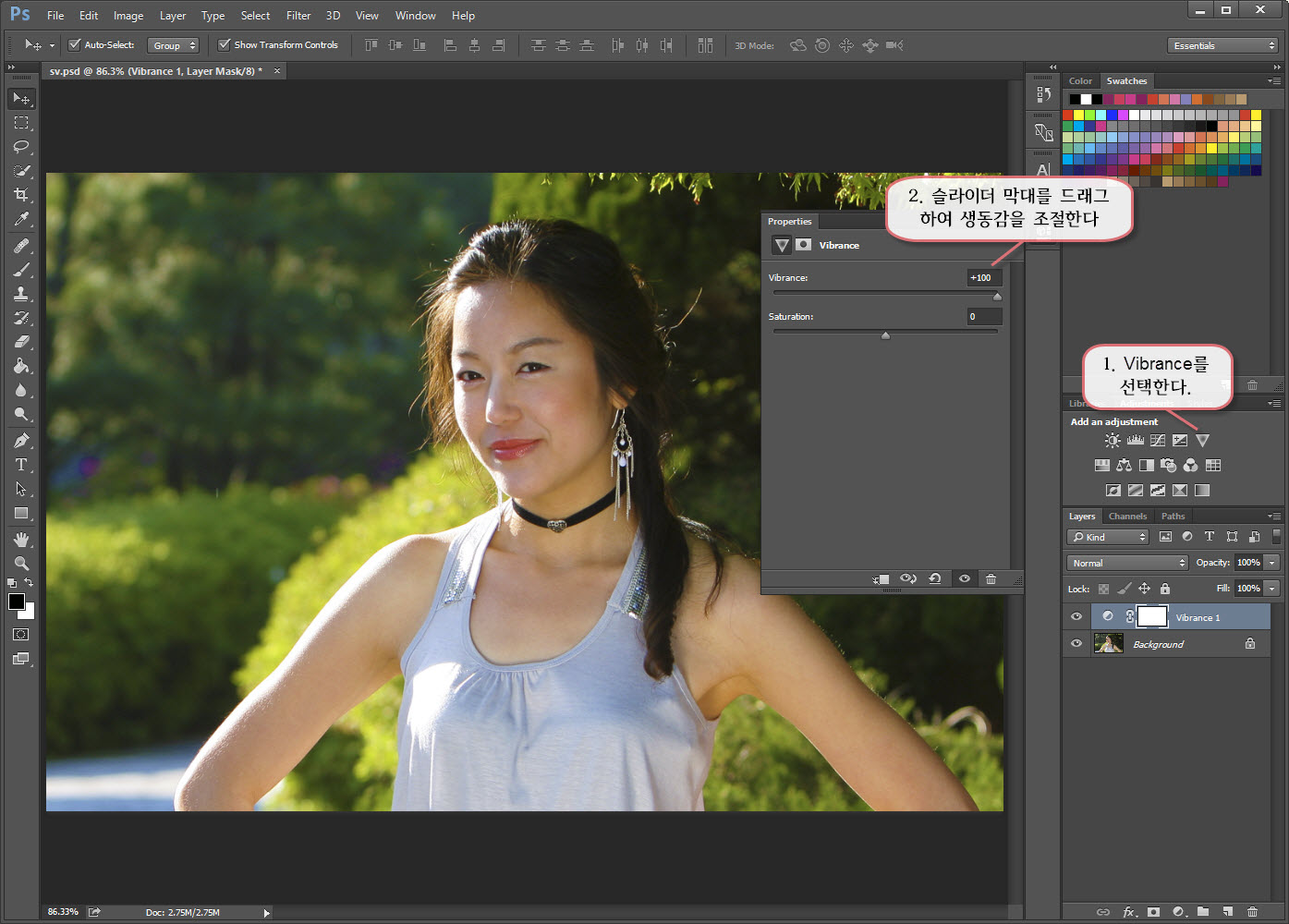Image resolution: width=1289 pixels, height=924 pixels.
Task: Open the Fill slider dropdown
Action: pos(1272,589)
